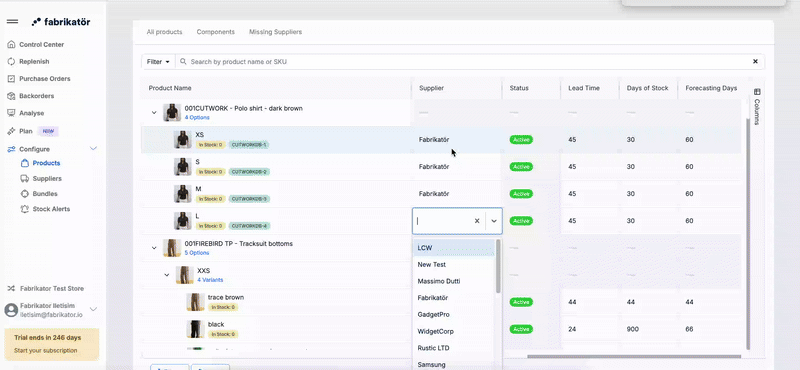The height and width of the screenshot is (370, 800).
Task: Sort by Days of Stock column
Action: click(647, 88)
